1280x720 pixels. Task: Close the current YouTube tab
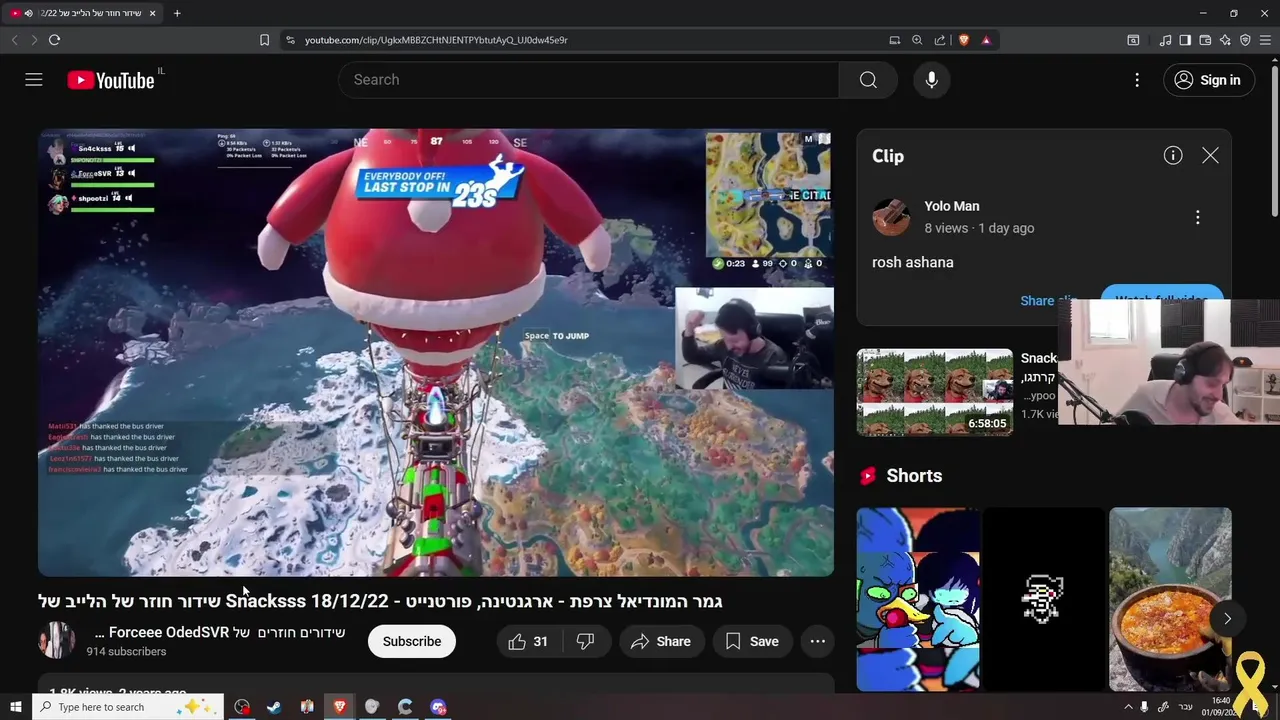[x=152, y=13]
